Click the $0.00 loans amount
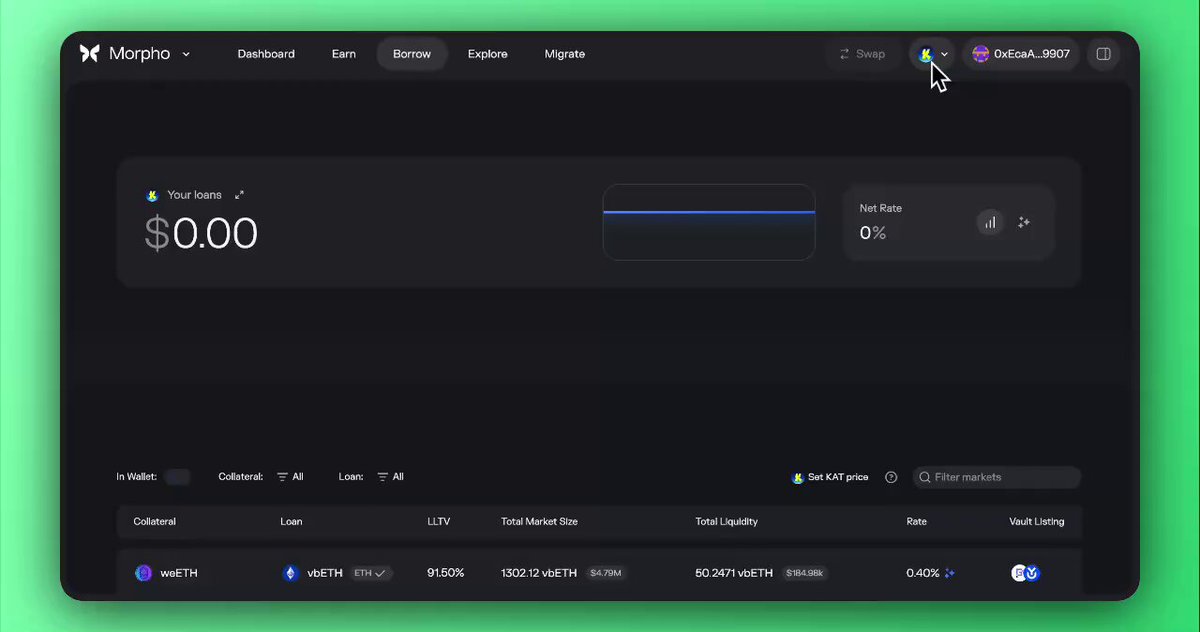The image size is (1200, 632). 201,233
